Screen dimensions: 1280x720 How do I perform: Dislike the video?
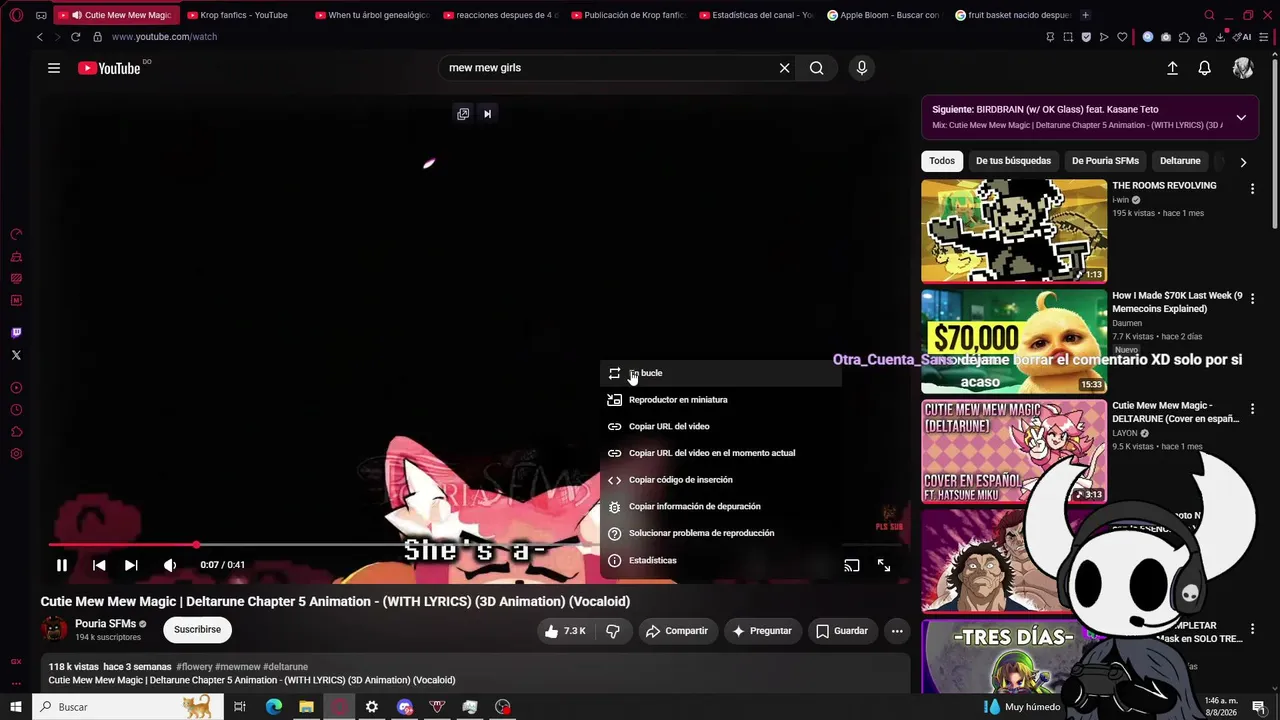pos(613,631)
